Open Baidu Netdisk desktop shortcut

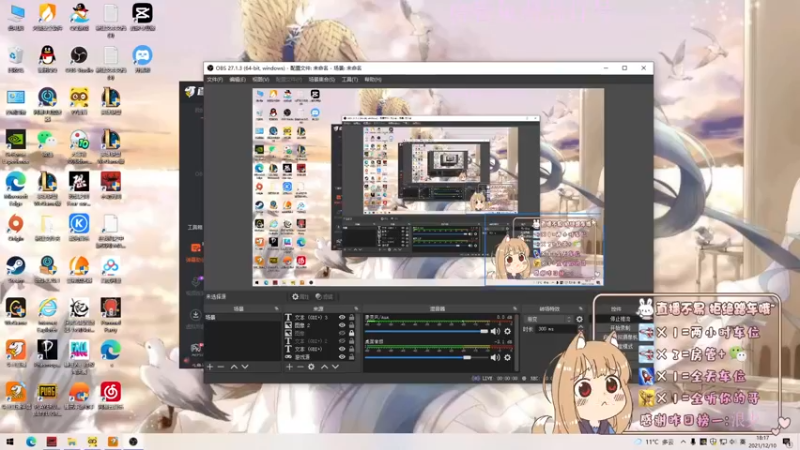111,269
